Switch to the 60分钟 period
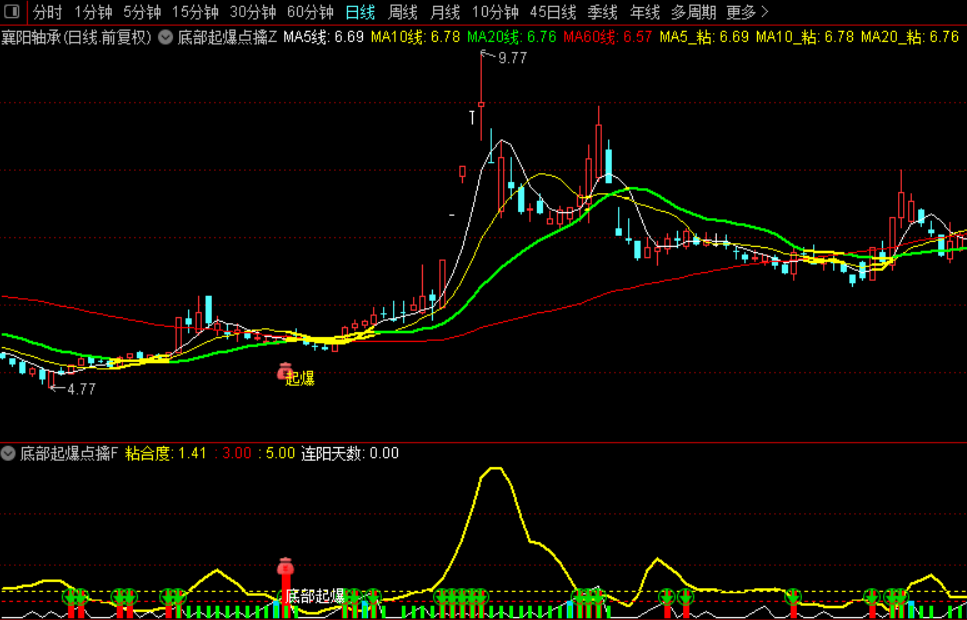This screenshot has height=620, width=967. 310,12
